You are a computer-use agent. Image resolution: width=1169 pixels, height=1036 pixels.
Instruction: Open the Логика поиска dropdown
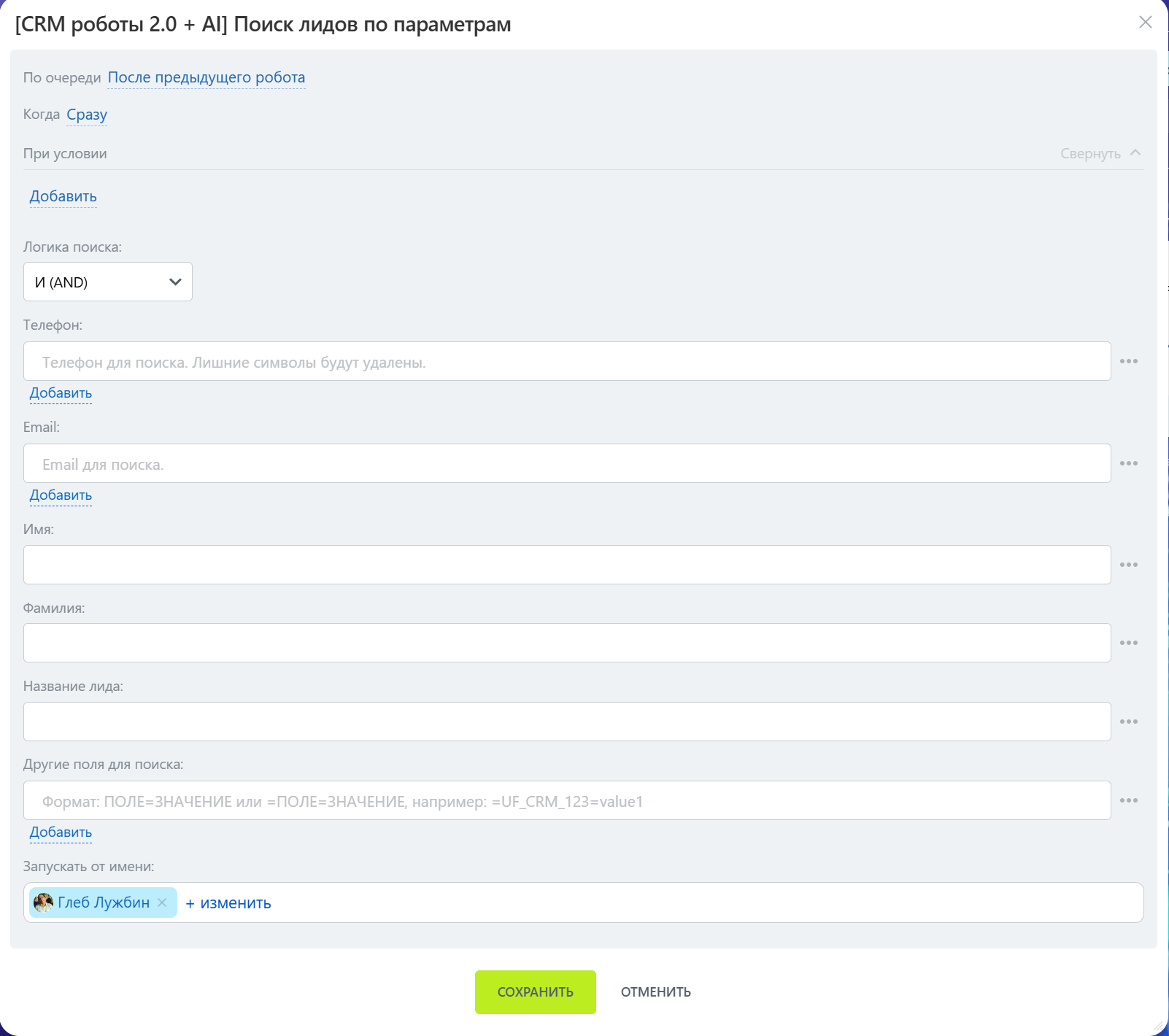click(x=108, y=282)
